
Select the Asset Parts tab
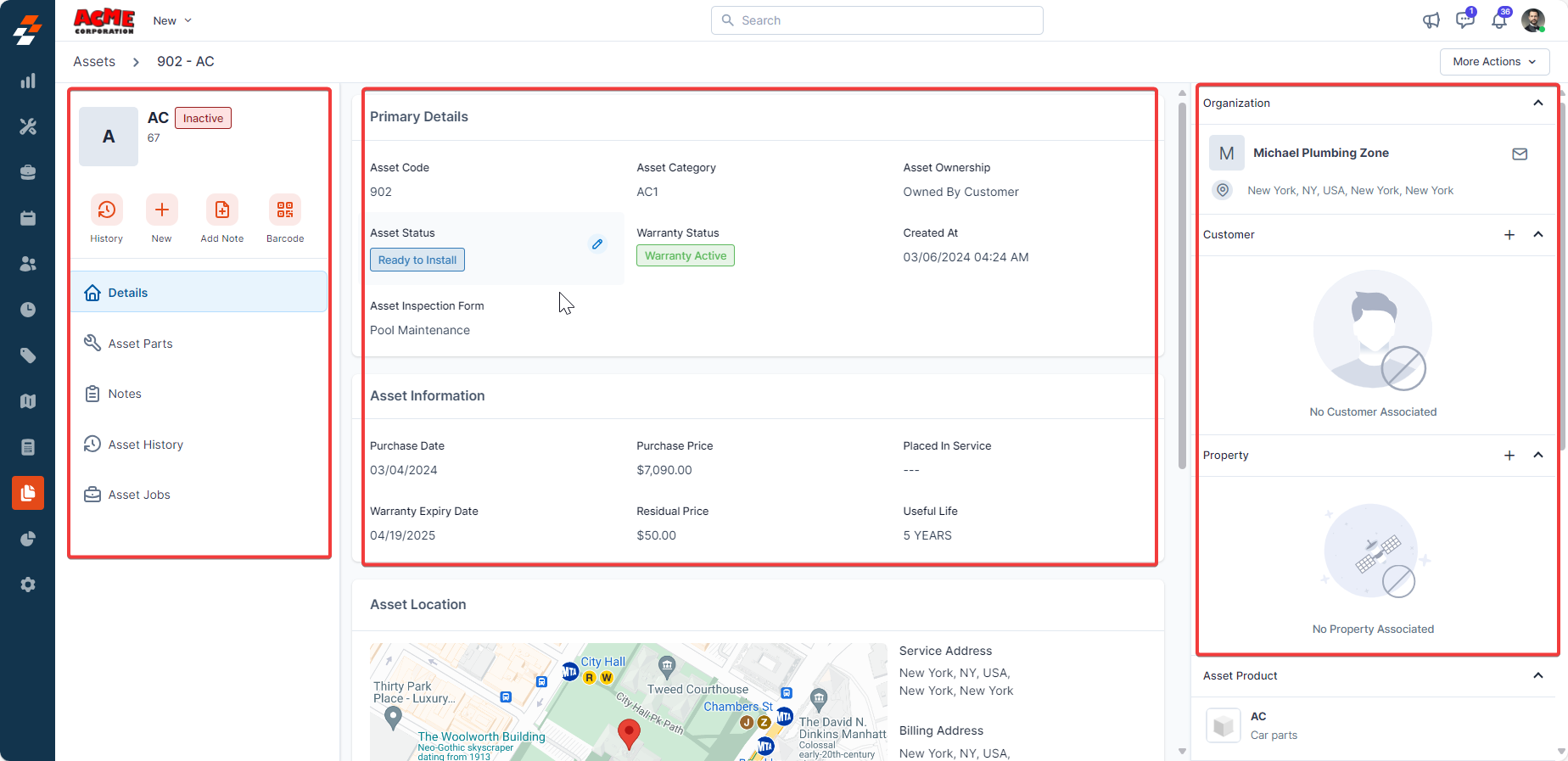pos(140,344)
